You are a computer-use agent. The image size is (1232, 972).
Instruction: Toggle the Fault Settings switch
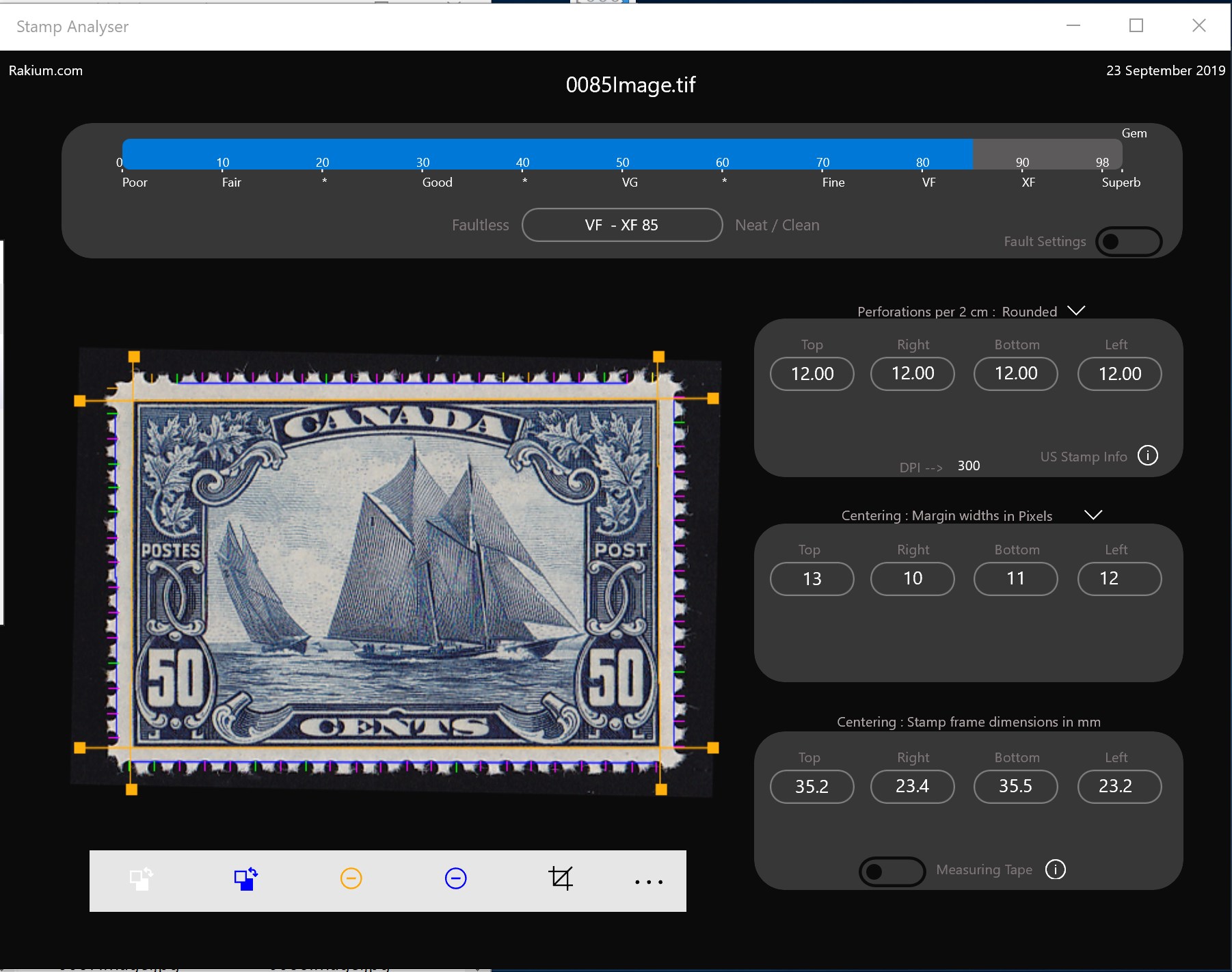click(x=1129, y=241)
